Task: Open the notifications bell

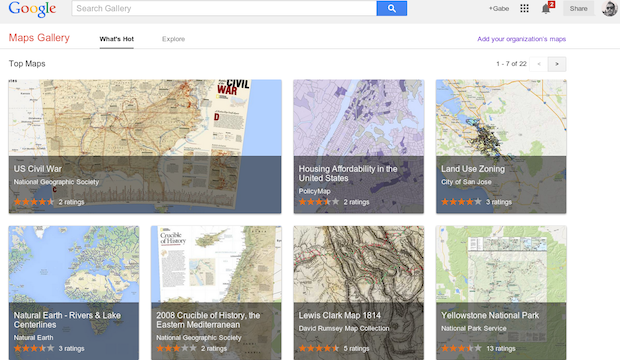Action: click(547, 8)
